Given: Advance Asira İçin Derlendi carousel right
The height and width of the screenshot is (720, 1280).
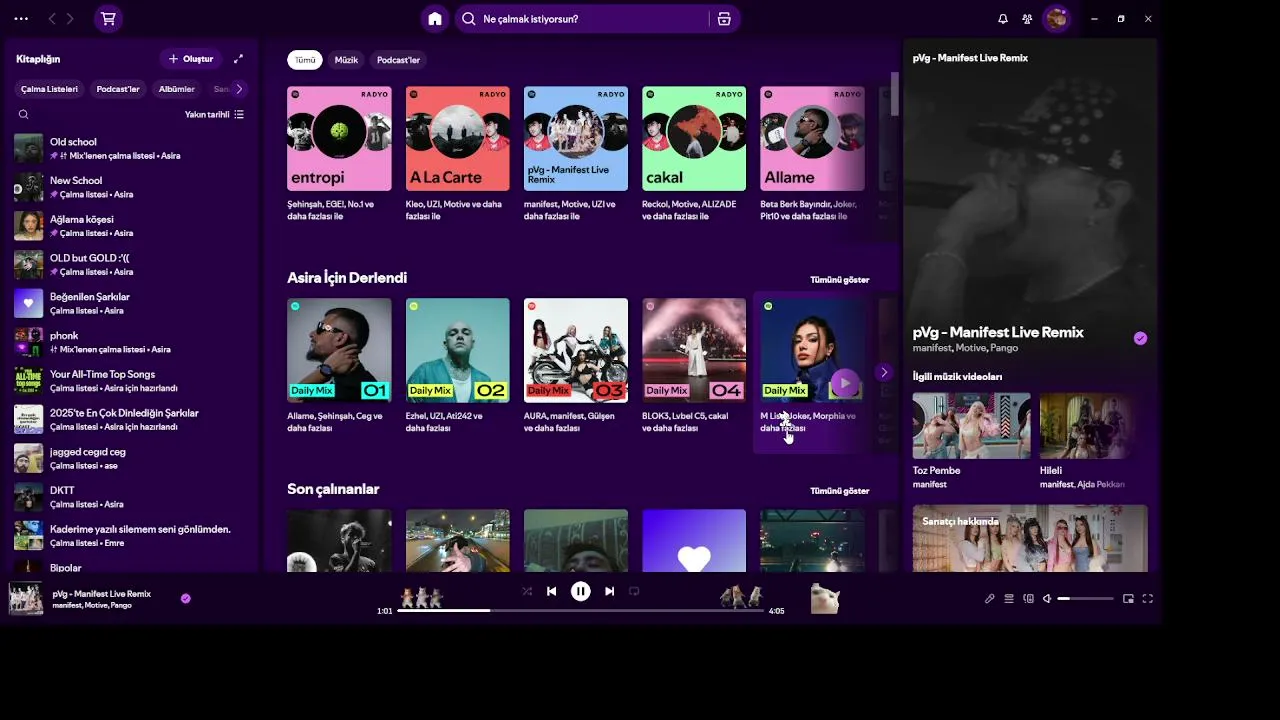Looking at the screenshot, I should (x=883, y=372).
